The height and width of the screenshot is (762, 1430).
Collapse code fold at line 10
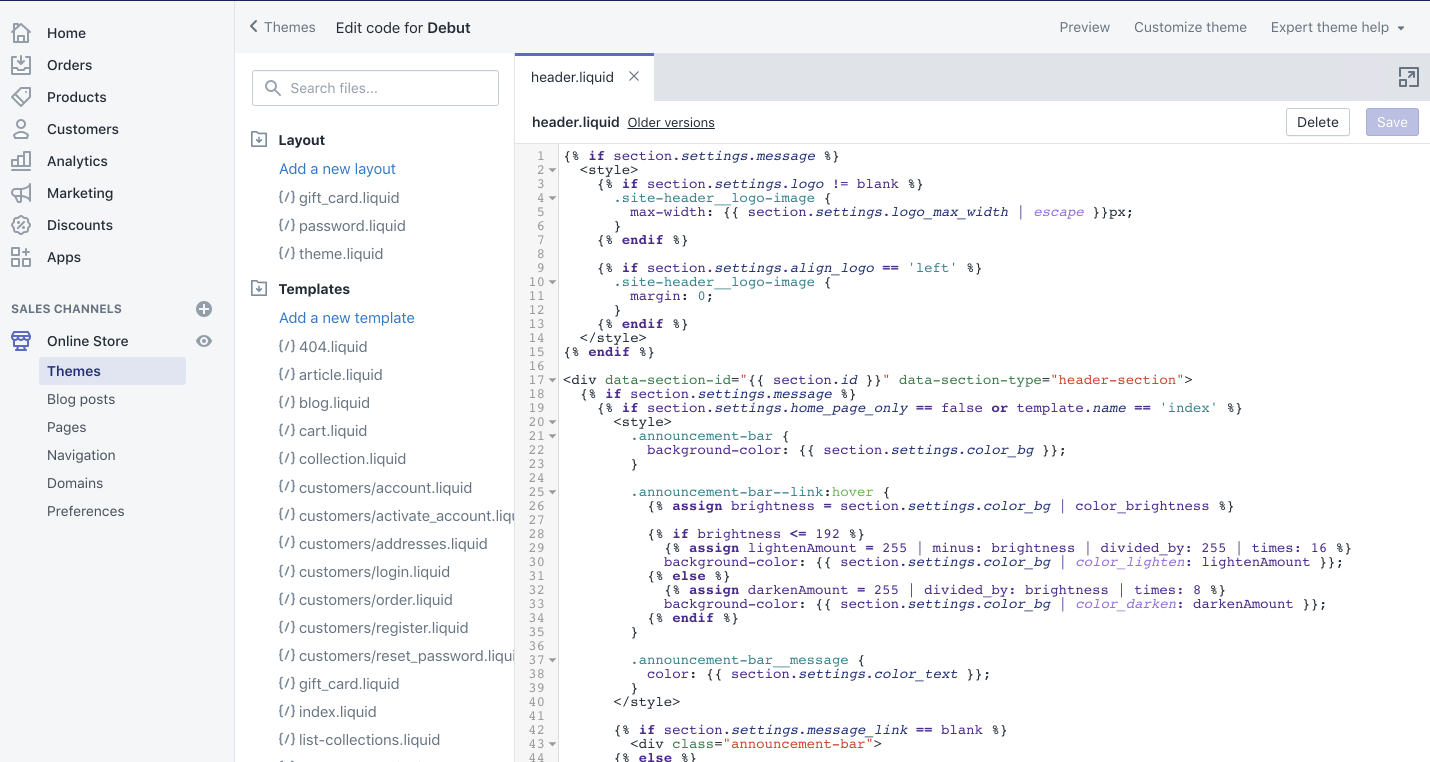[553, 282]
